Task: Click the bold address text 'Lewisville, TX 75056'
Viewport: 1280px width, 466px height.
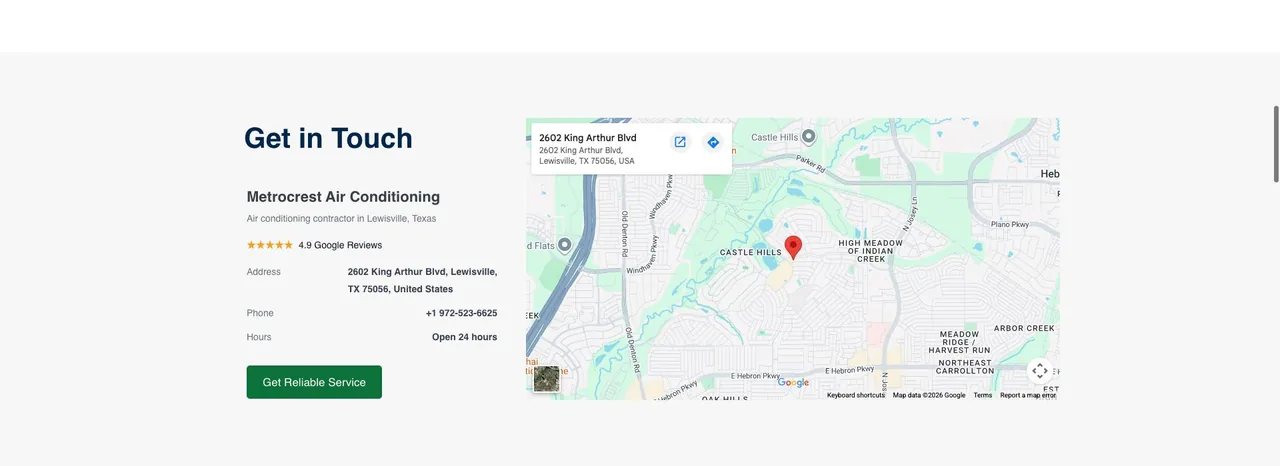Action: click(422, 280)
